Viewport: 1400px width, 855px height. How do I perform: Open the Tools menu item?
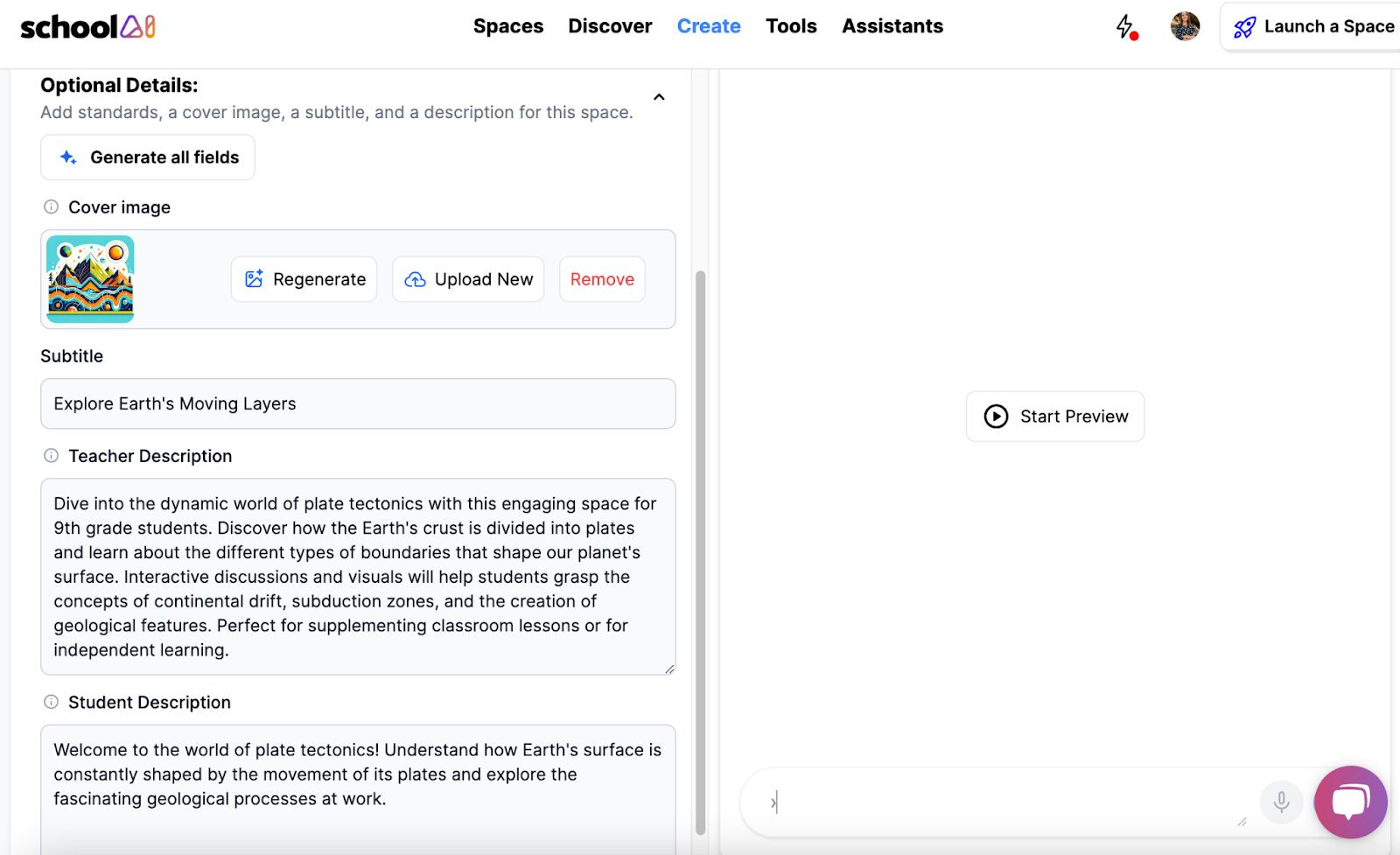791,26
